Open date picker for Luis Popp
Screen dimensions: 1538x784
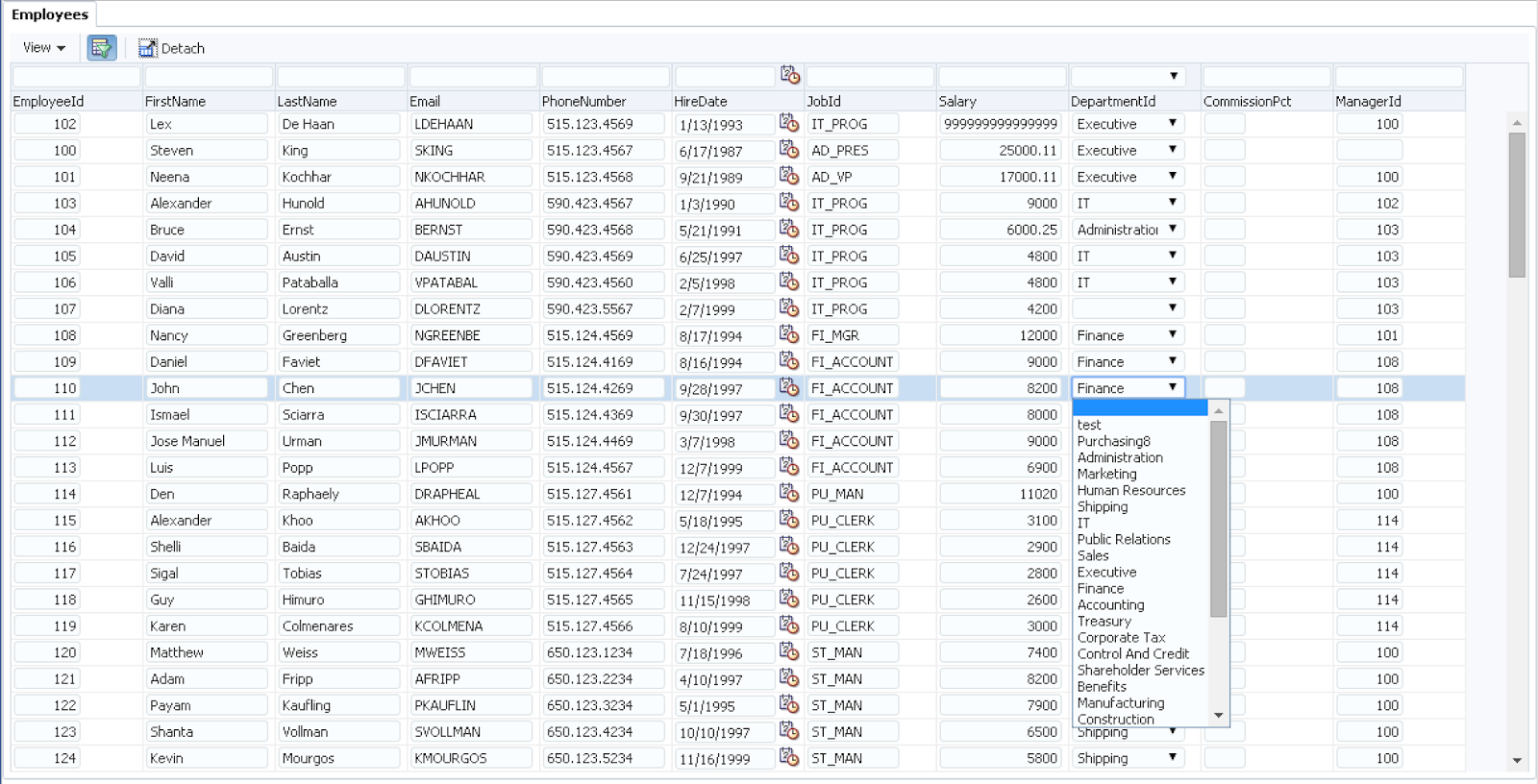(x=789, y=467)
